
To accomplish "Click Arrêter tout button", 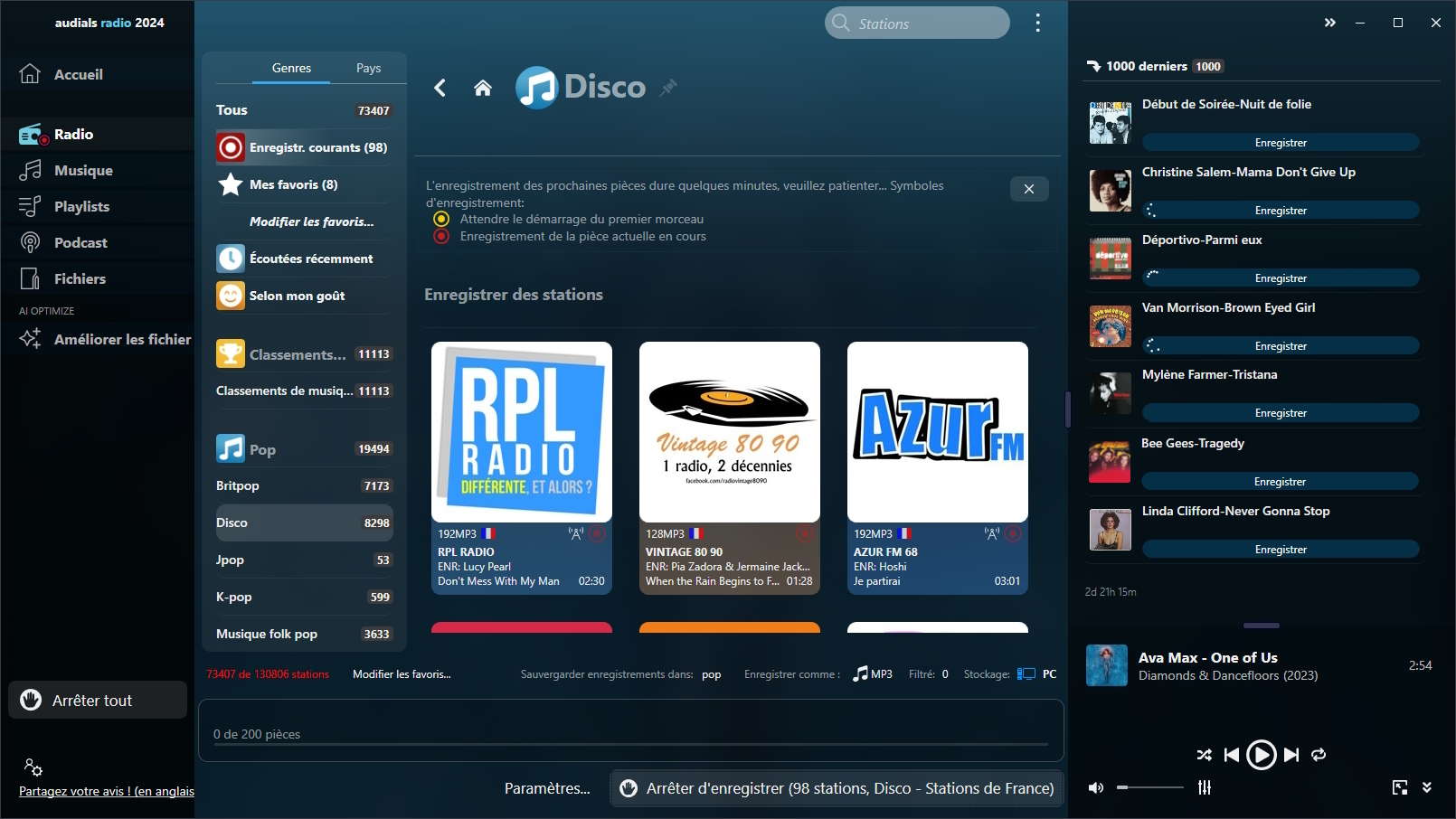I will (x=98, y=701).
